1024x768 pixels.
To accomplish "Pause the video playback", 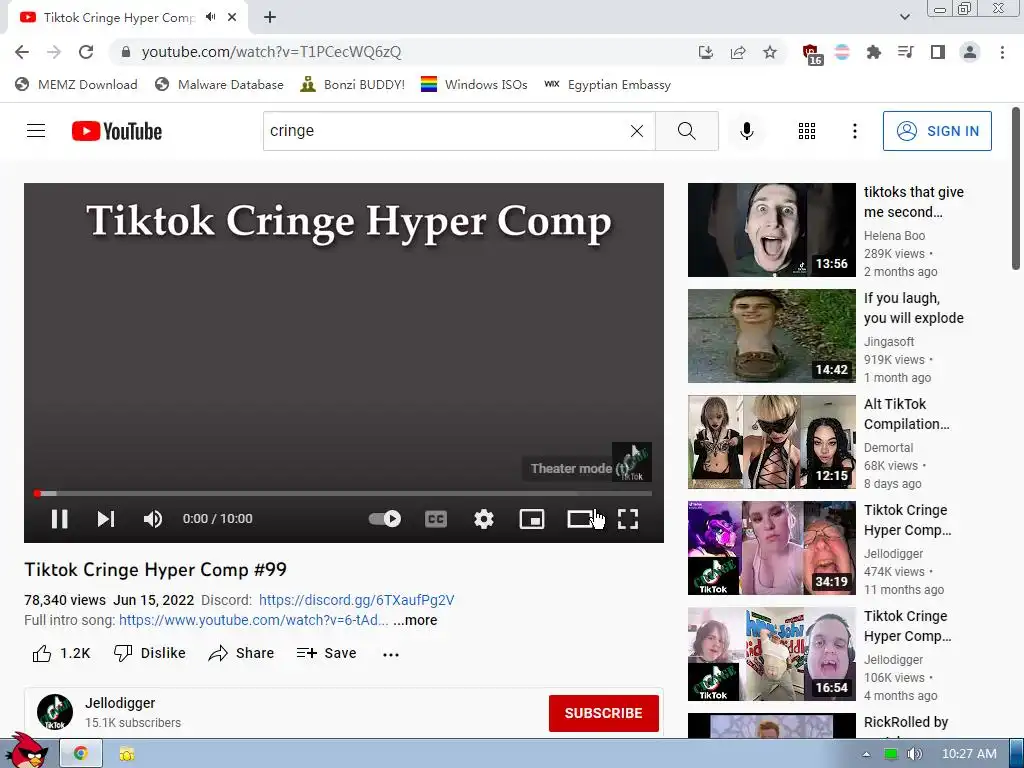I will click(59, 519).
